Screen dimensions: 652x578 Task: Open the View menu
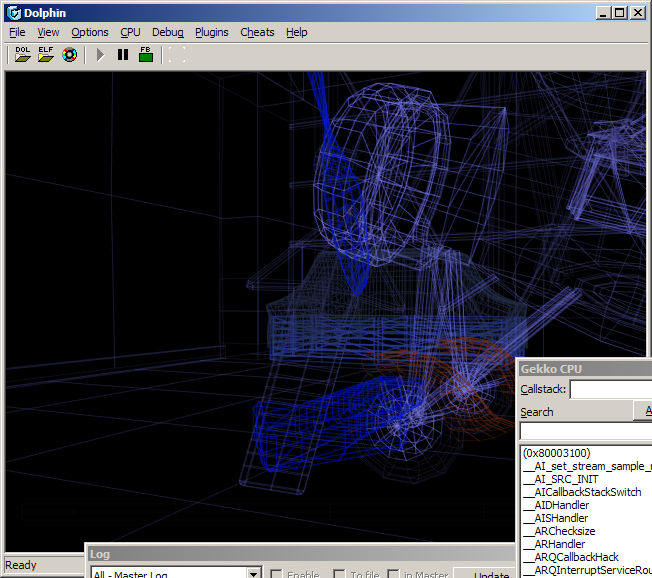(48, 32)
